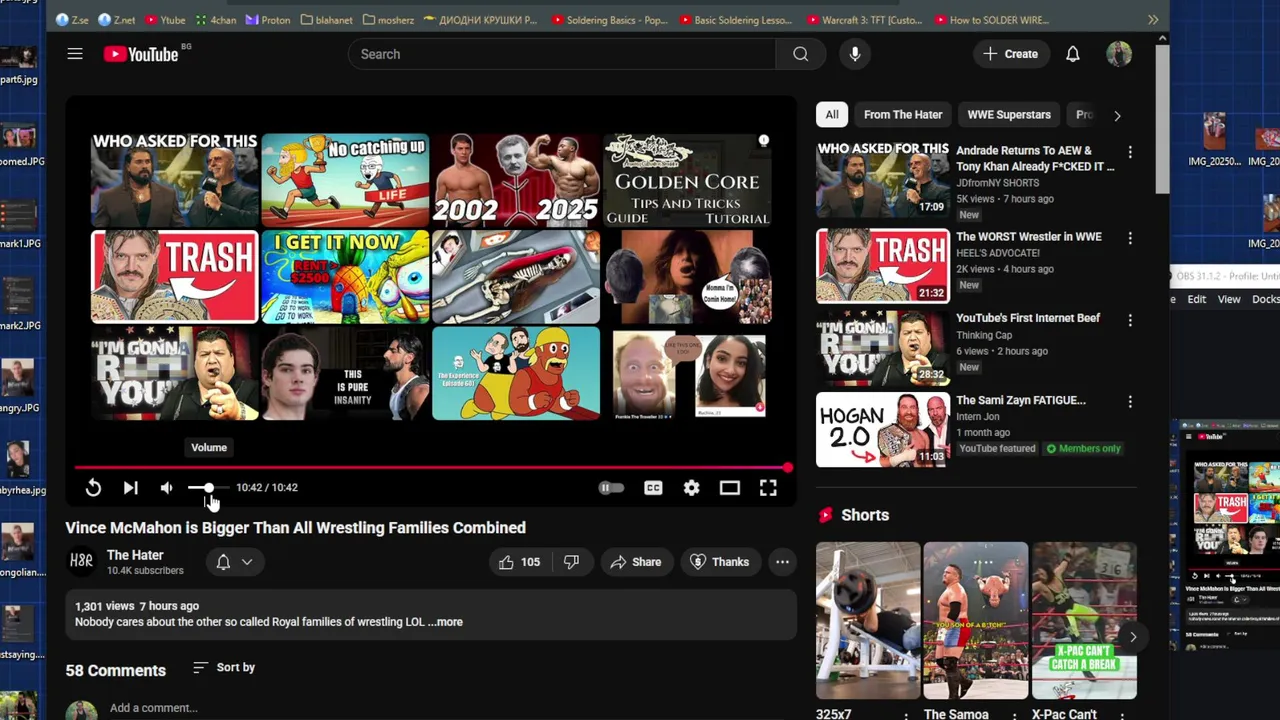Start voice search with microphone
The image size is (1280, 720).
coord(855,54)
